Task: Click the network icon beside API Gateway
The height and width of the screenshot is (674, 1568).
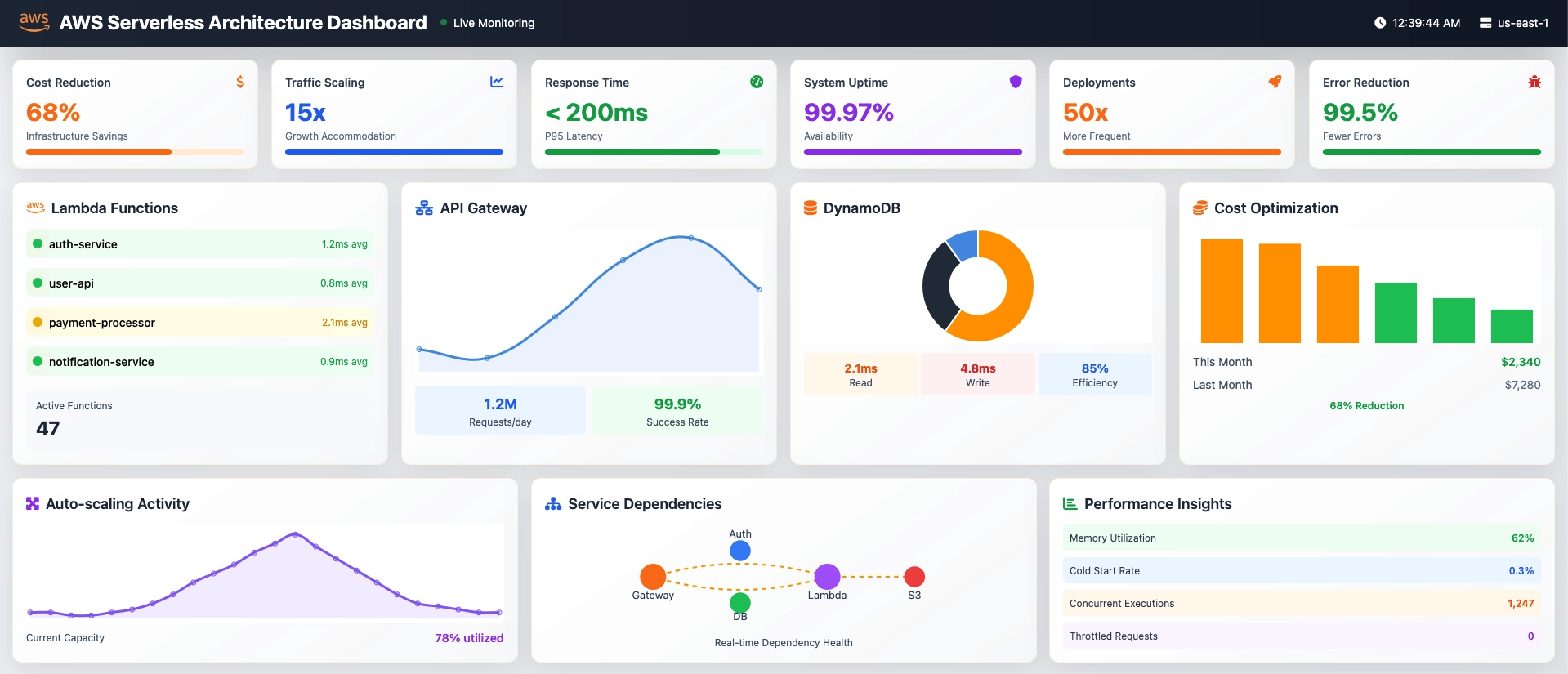Action: [x=424, y=208]
